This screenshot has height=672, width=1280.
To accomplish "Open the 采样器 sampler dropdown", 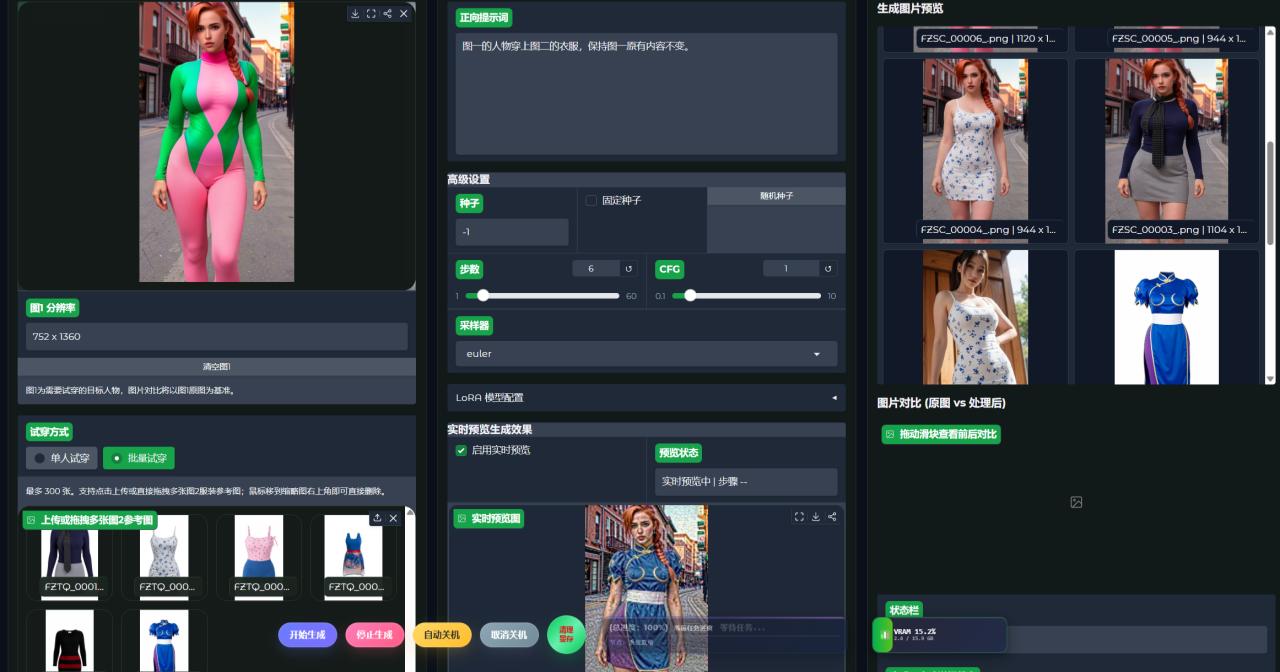I will pos(646,353).
